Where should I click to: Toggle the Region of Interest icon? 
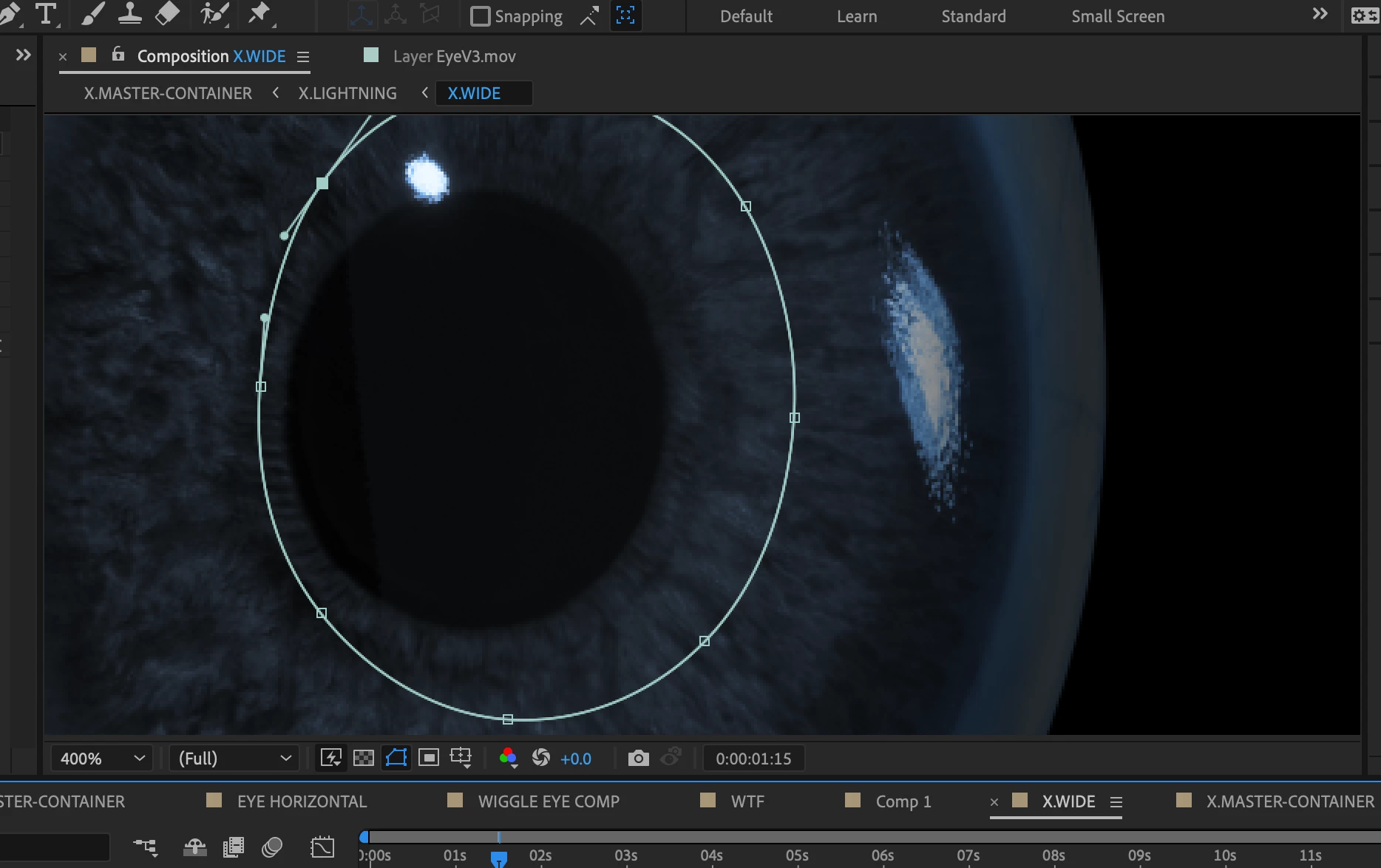point(429,758)
